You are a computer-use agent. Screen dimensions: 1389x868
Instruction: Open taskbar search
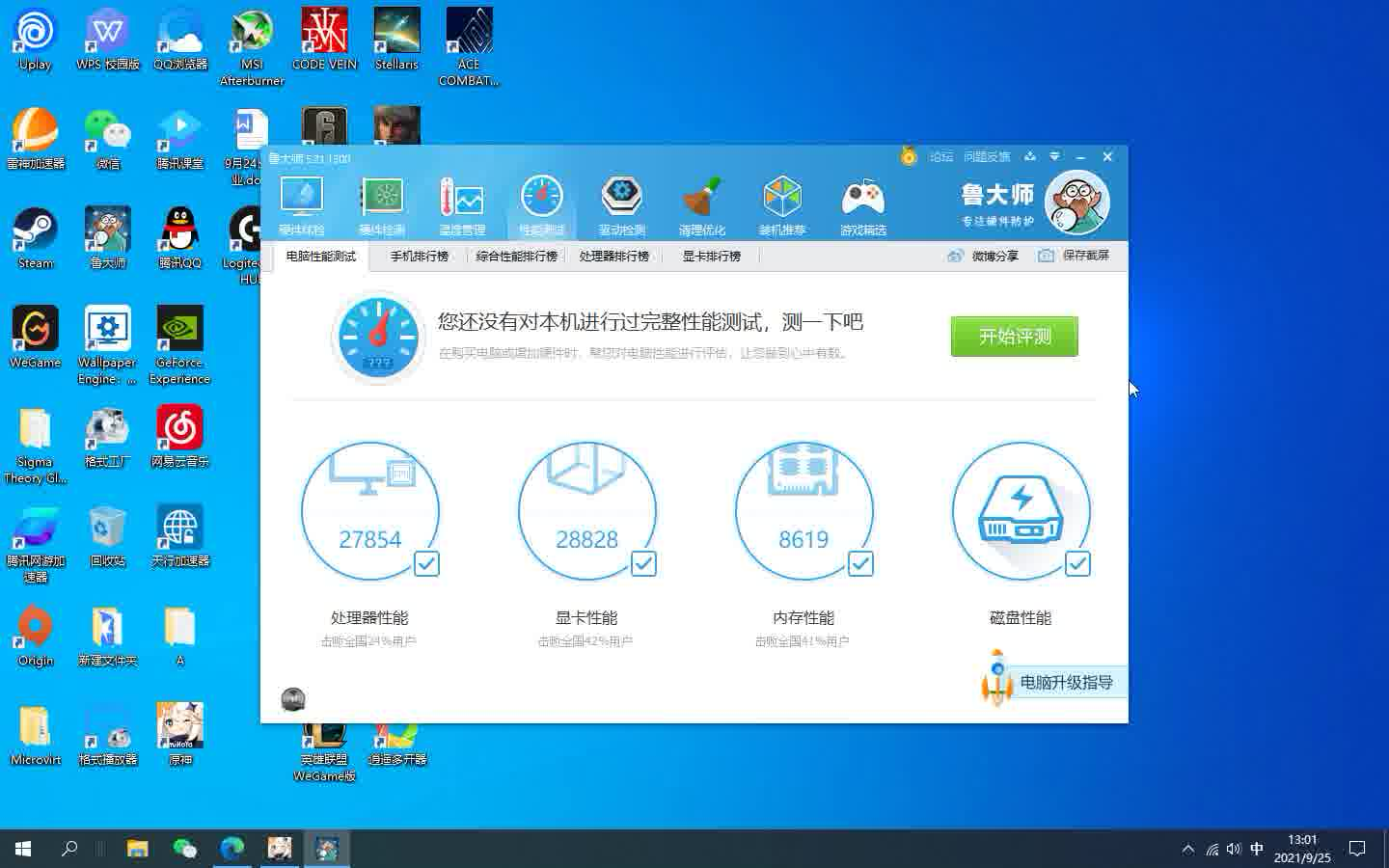click(69, 849)
